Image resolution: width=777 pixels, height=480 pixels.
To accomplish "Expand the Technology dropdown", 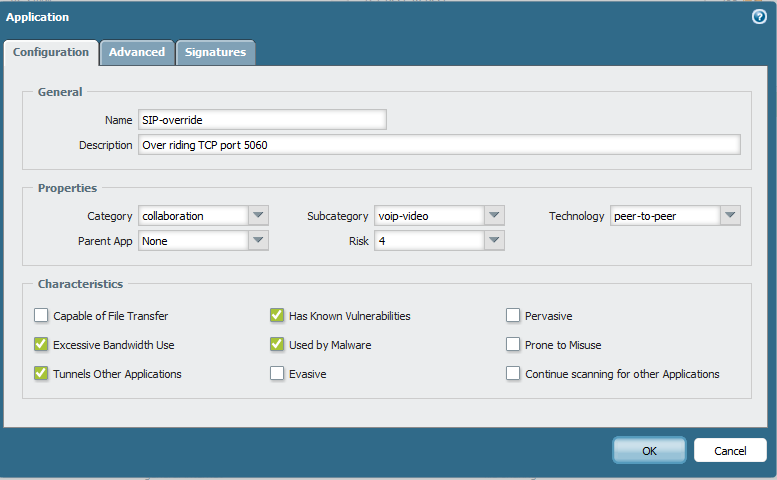I will [730, 216].
